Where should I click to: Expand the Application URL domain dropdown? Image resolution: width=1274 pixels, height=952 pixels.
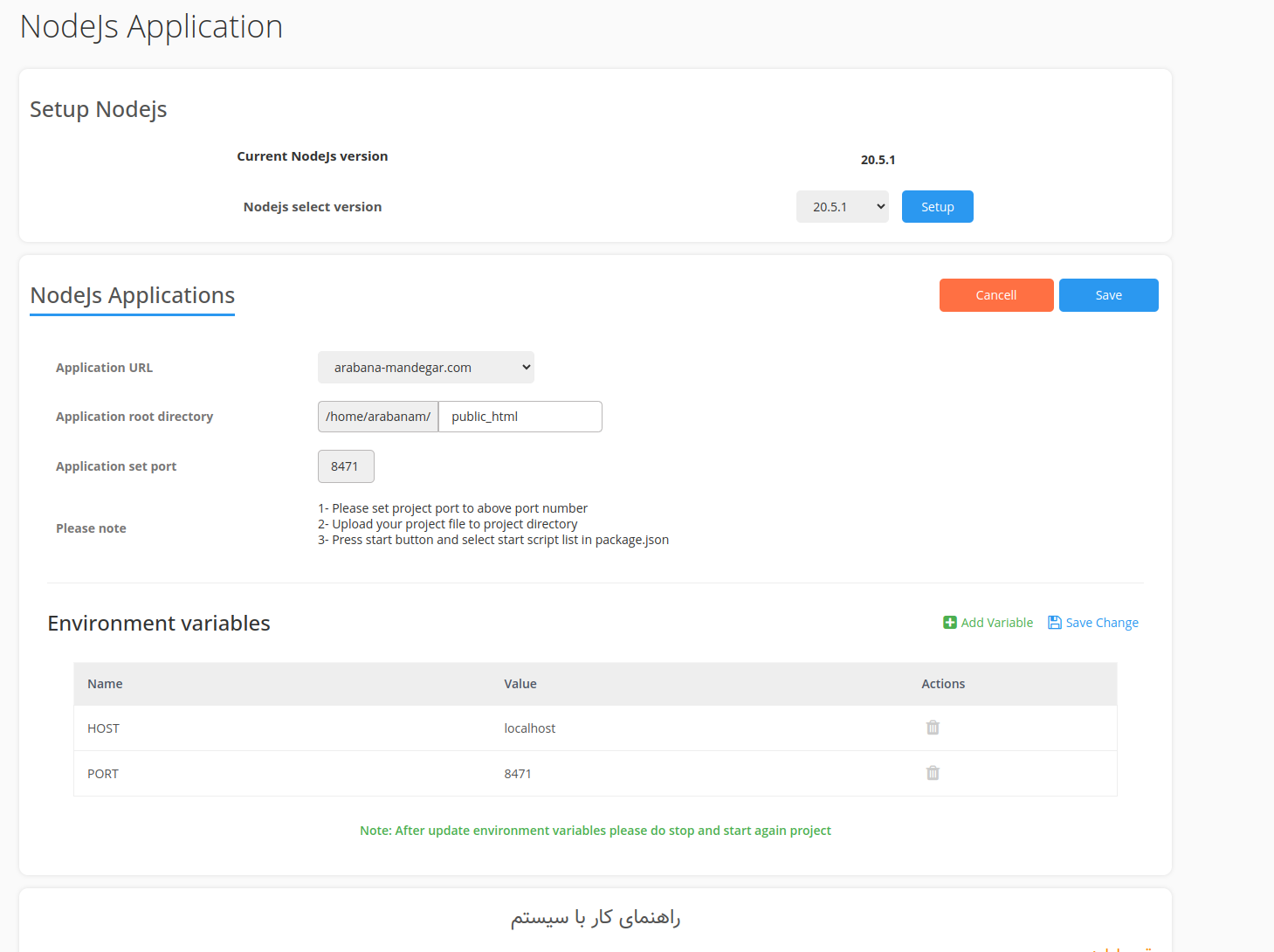426,368
